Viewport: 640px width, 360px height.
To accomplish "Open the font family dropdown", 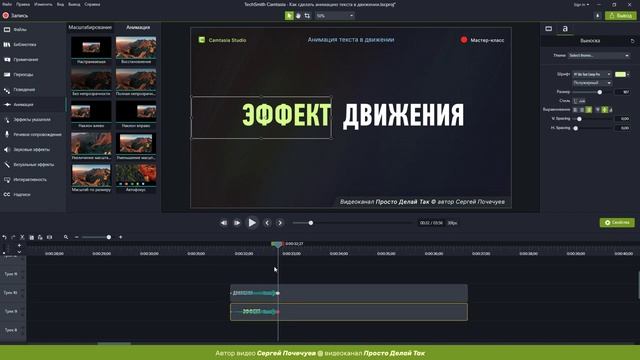I will click(592, 74).
